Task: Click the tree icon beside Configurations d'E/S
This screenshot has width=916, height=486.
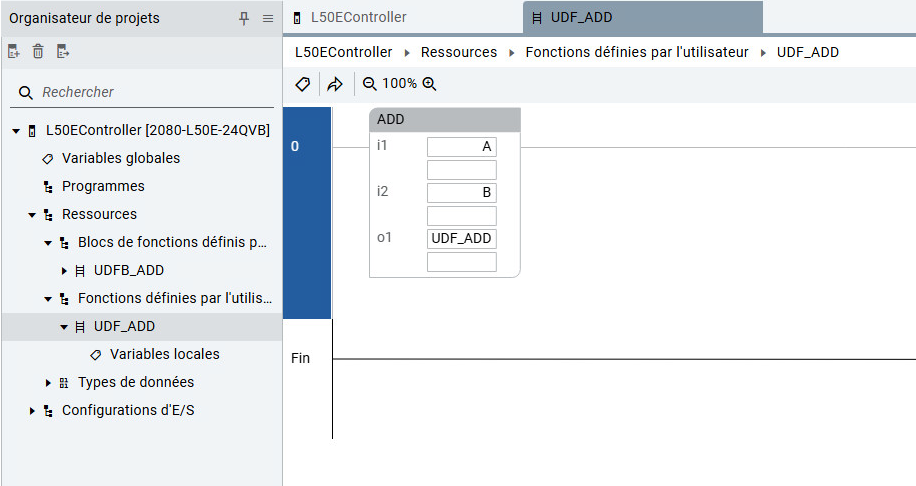Action: pos(48,411)
